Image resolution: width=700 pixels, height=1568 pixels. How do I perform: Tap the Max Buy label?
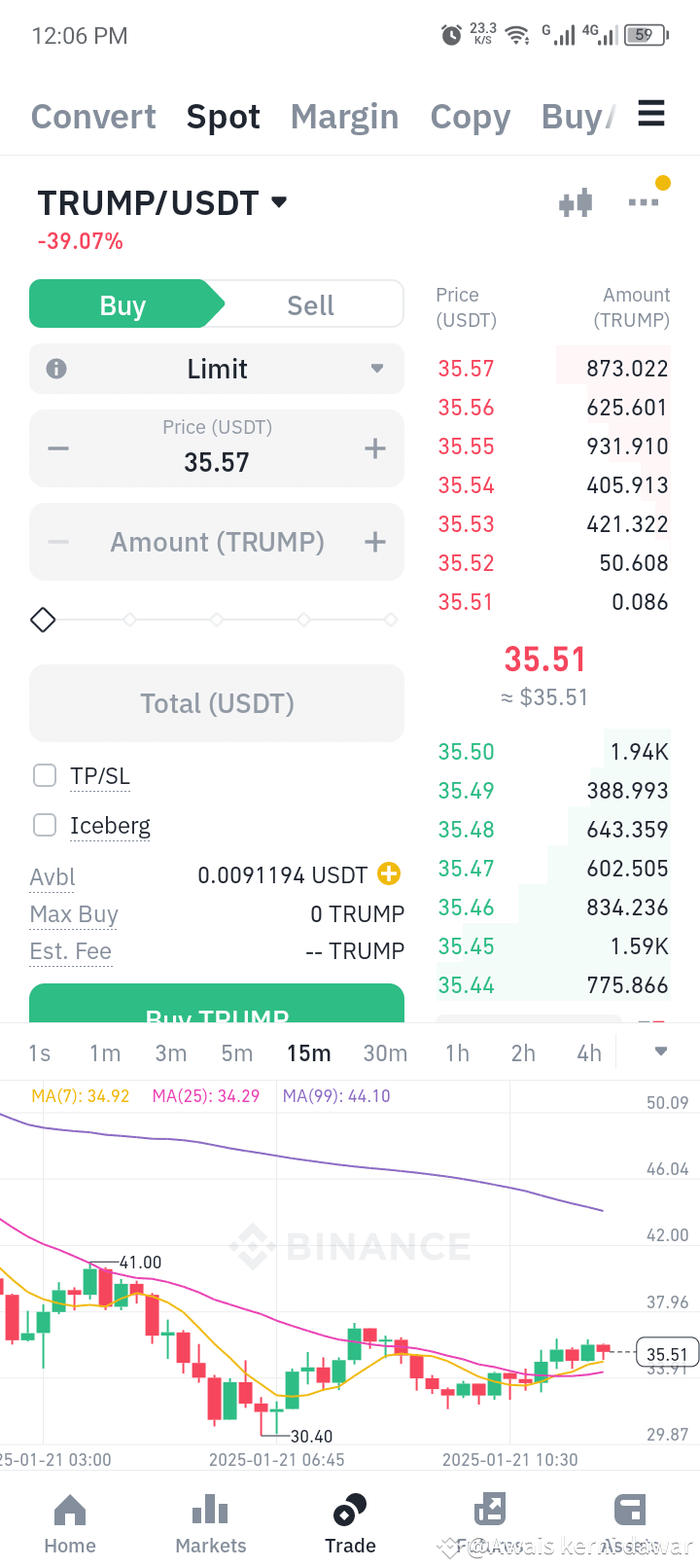click(74, 914)
